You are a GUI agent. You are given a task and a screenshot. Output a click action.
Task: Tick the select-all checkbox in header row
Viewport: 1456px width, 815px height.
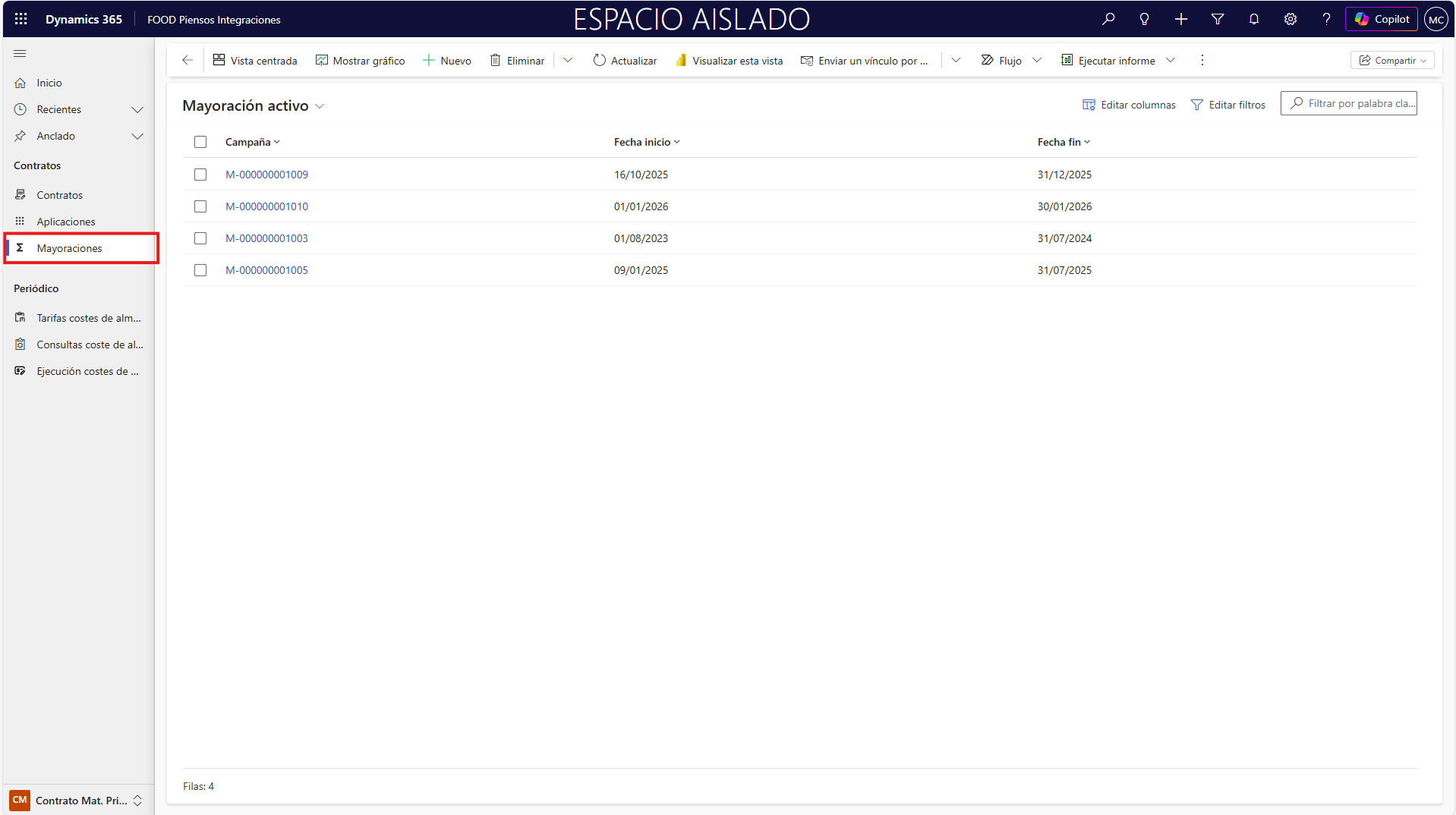pyautogui.click(x=200, y=142)
